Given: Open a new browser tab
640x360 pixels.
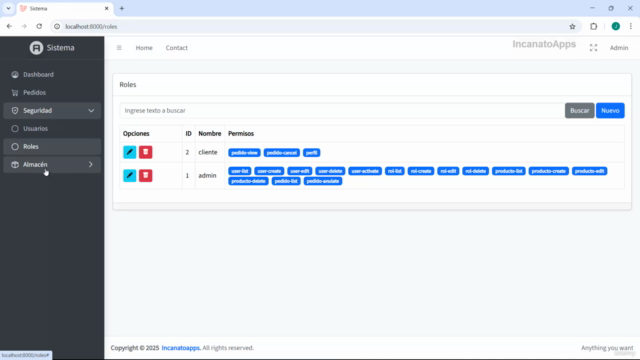Looking at the screenshot, I should point(122,9).
